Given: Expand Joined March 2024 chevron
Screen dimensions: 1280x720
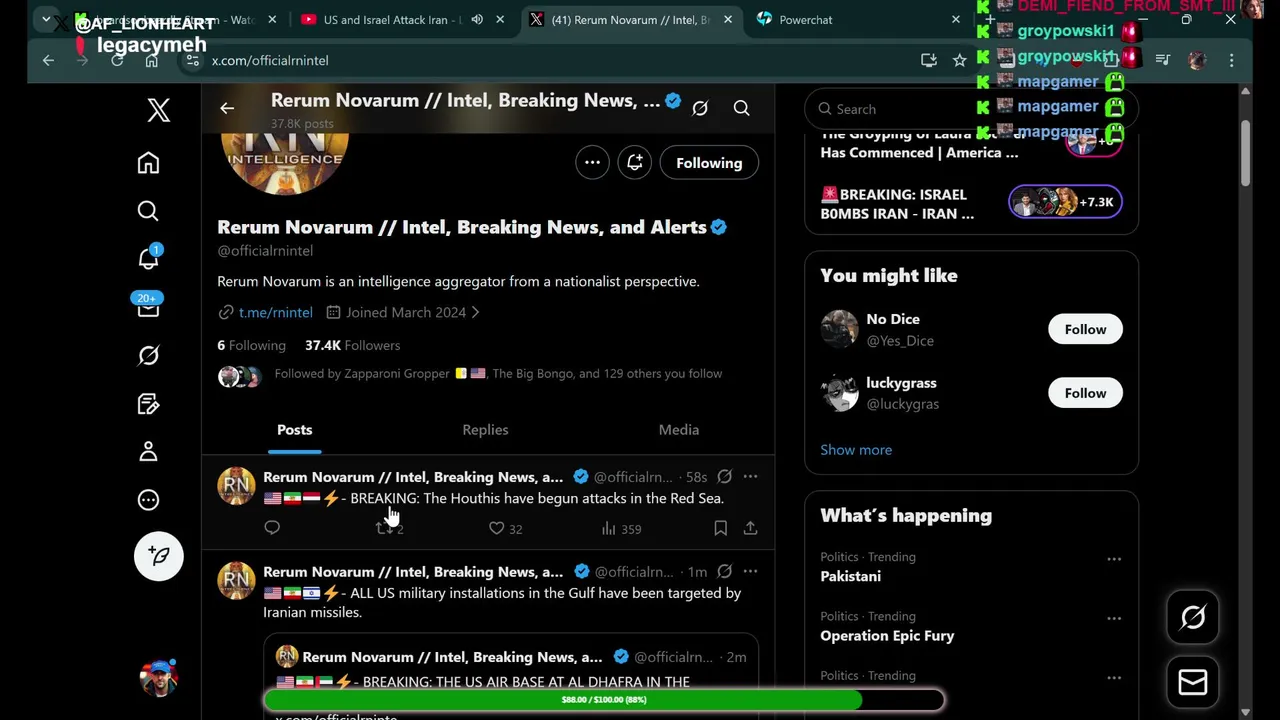Looking at the screenshot, I should [475, 312].
